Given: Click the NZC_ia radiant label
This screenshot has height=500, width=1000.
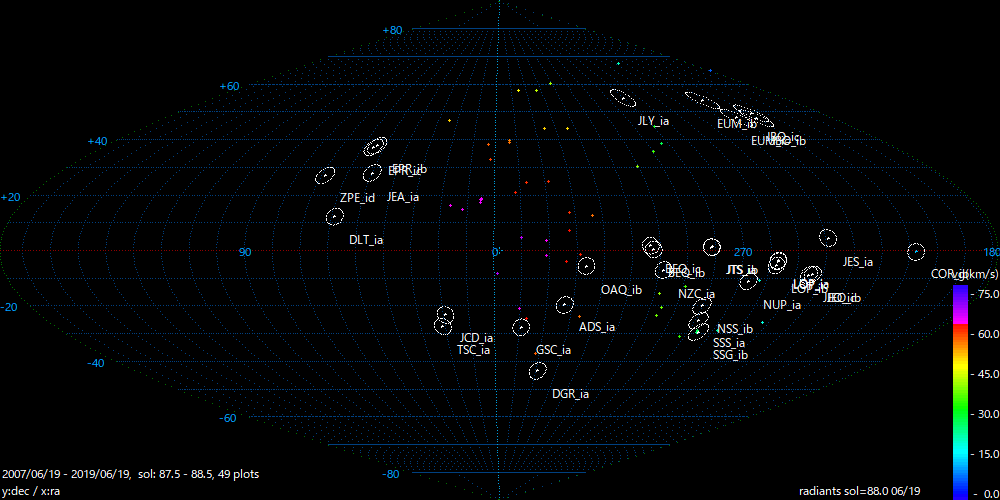Looking at the screenshot, I should (696, 294).
